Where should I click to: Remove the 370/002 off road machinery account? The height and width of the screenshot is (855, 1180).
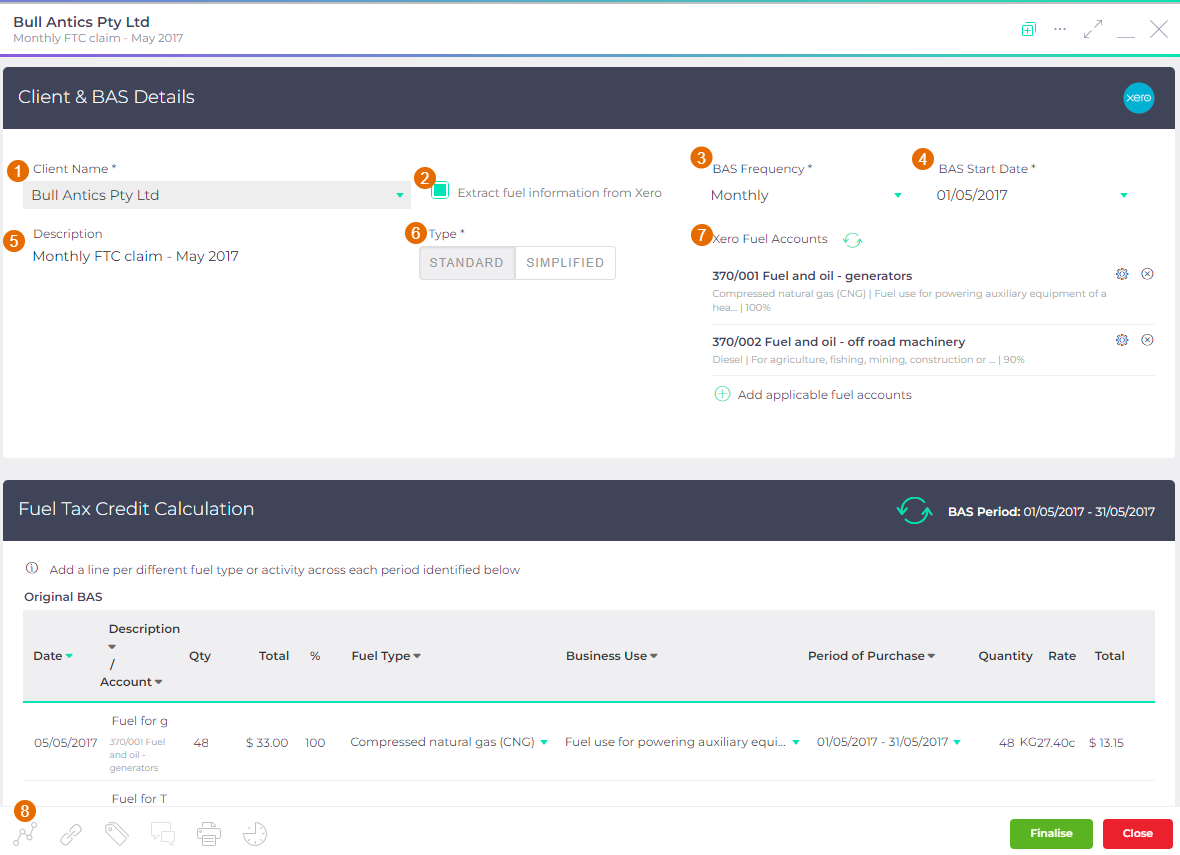[x=1147, y=340]
